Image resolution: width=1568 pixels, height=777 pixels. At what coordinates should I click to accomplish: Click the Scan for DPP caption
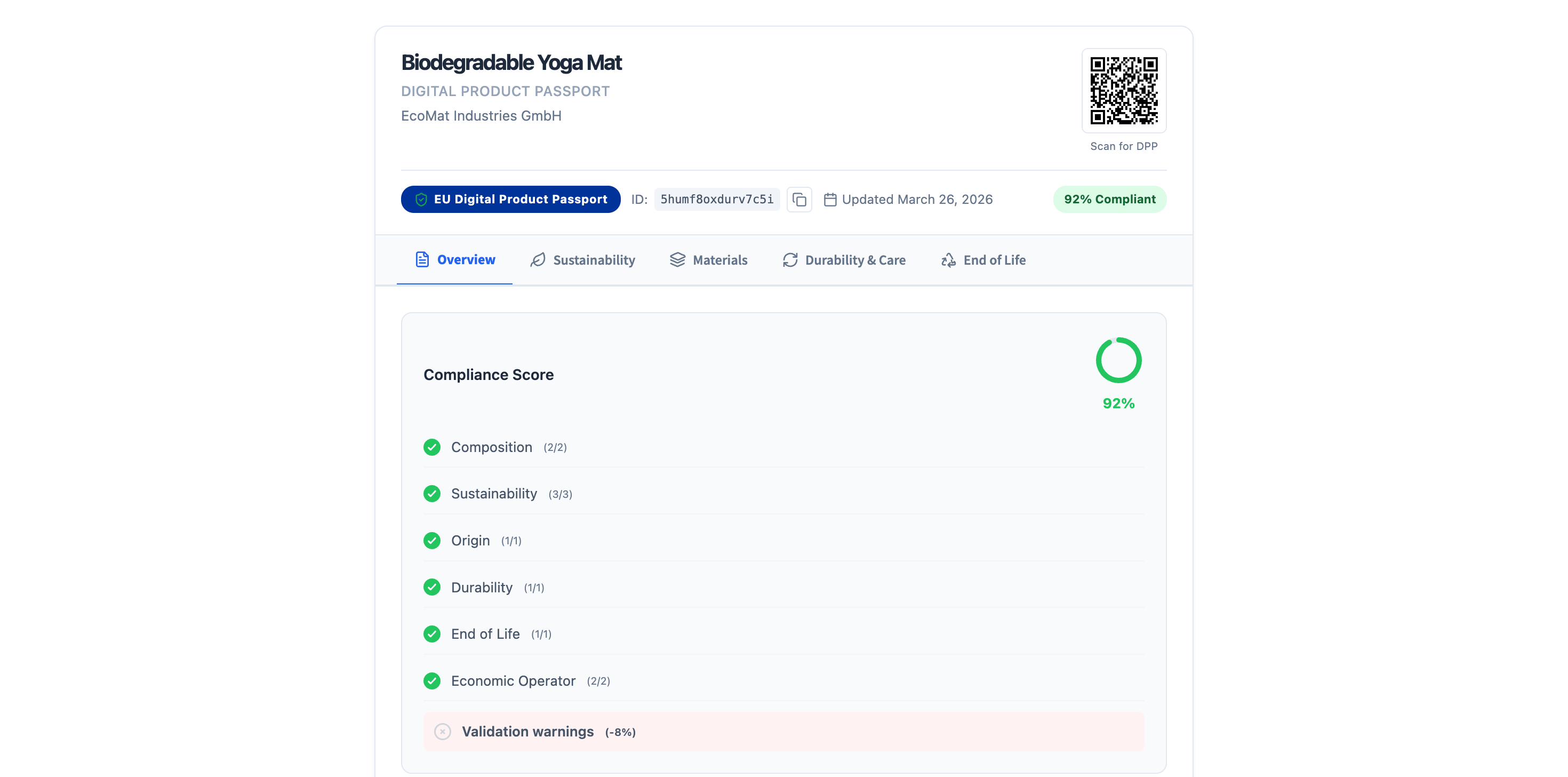[x=1124, y=146]
